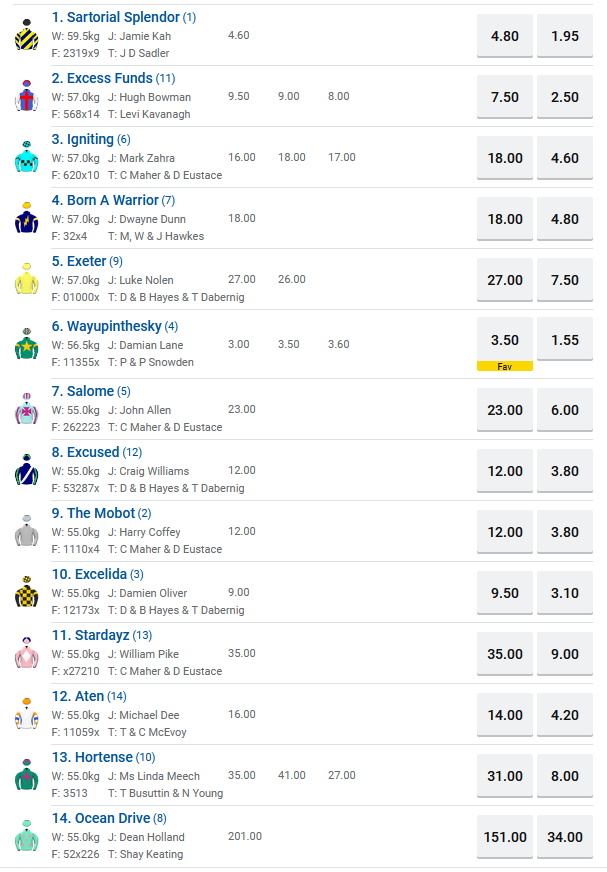Click Stardayz's pink jockey silks icon
Image resolution: width=607 pixels, height=872 pixels.
(26, 653)
